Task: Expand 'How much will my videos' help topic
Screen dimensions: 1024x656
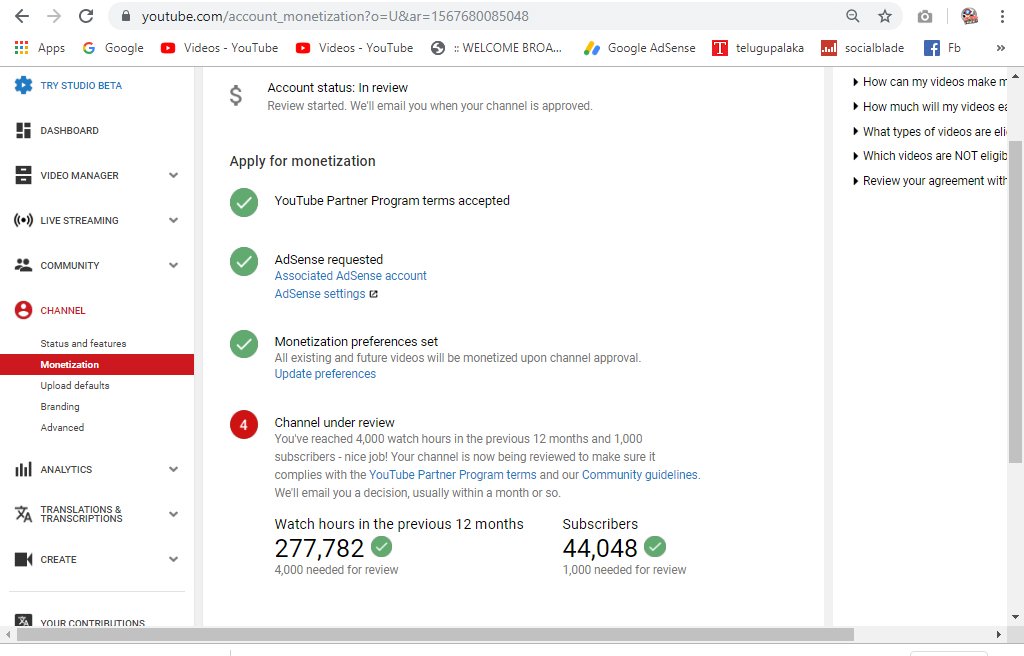Action: [x=930, y=107]
